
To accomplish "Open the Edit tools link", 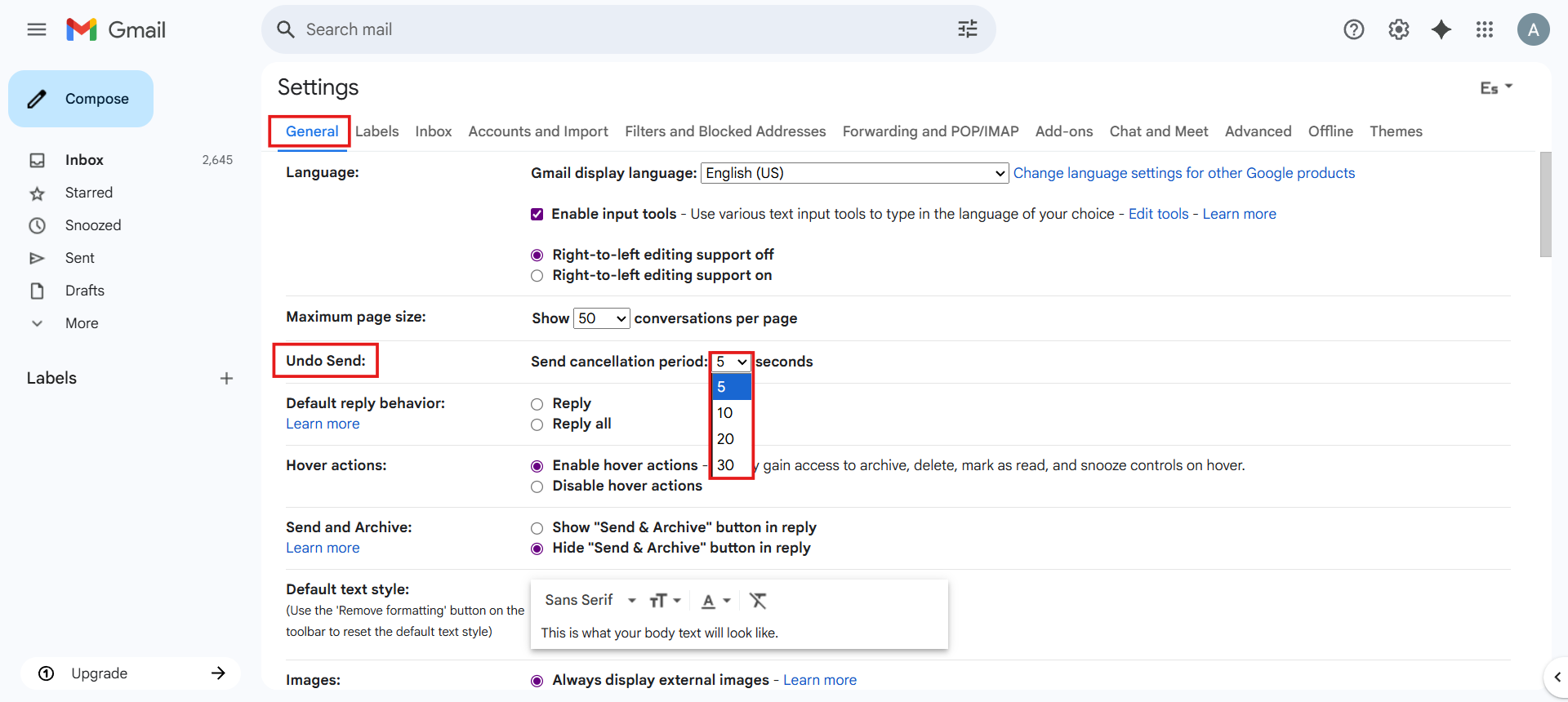I will (1158, 214).
